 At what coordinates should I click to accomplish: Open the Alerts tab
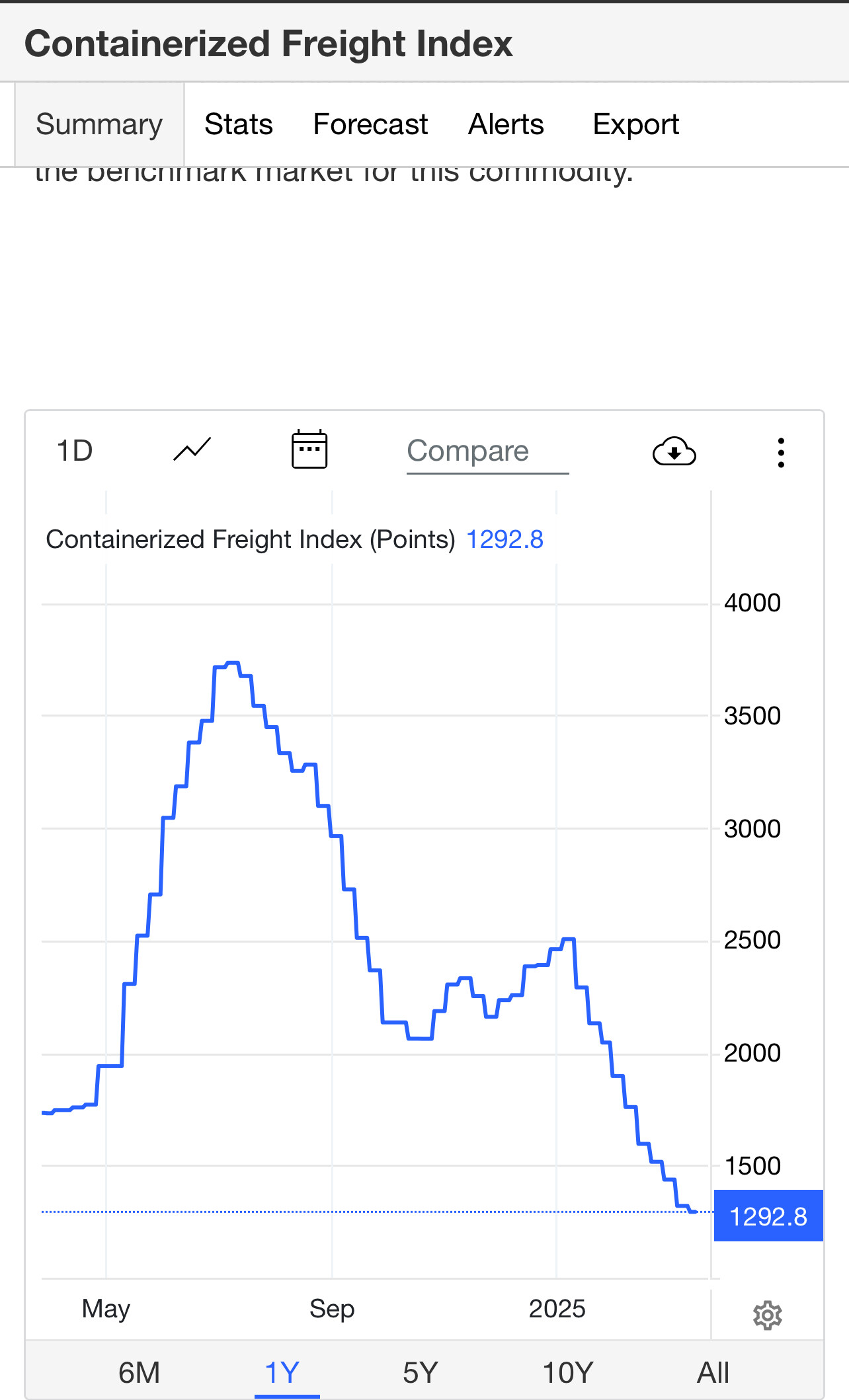click(506, 124)
